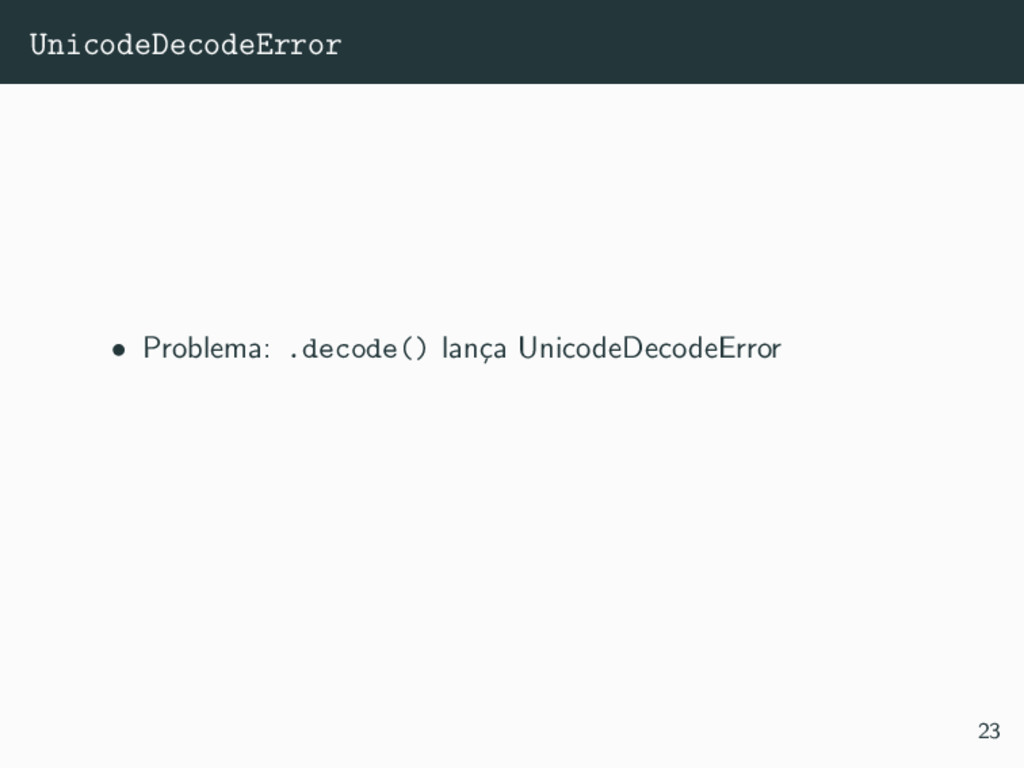Click blank slide area below the bullet
Image resolution: width=1024 pixels, height=768 pixels.
tap(512, 536)
